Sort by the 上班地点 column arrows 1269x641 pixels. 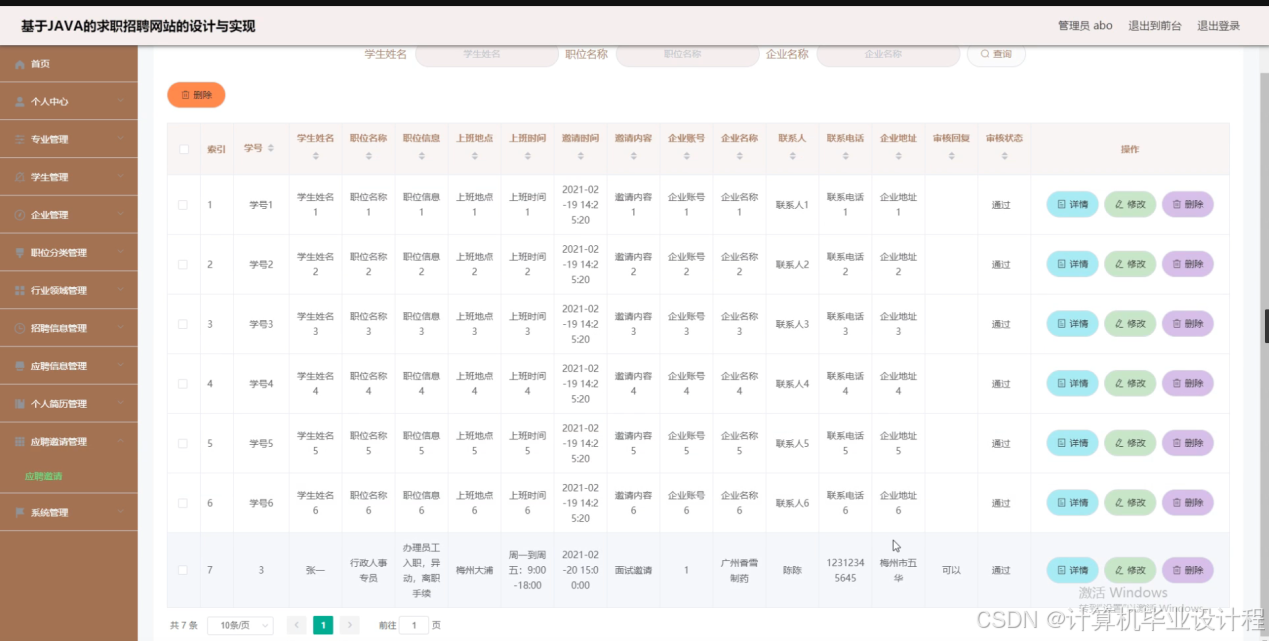point(474,158)
